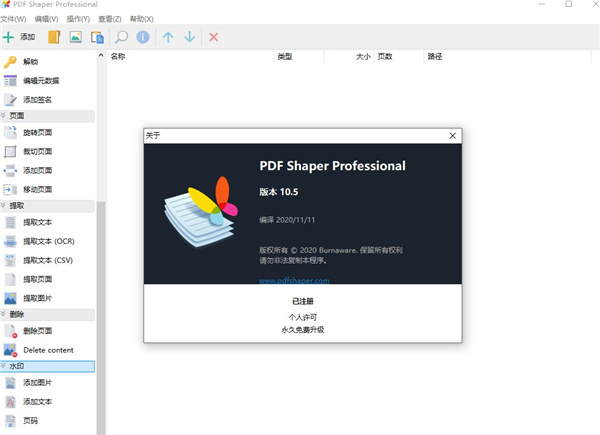Click the add image toolbar icon
The height and width of the screenshot is (435, 600).
click(75, 37)
